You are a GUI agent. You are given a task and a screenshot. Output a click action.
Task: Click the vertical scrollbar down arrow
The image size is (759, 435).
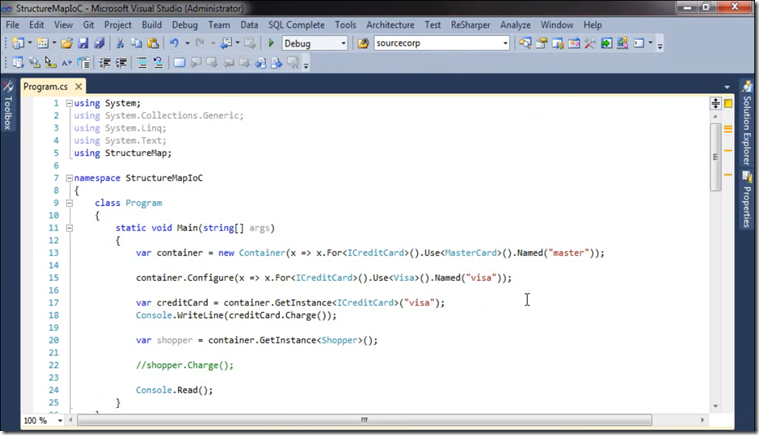coord(715,406)
